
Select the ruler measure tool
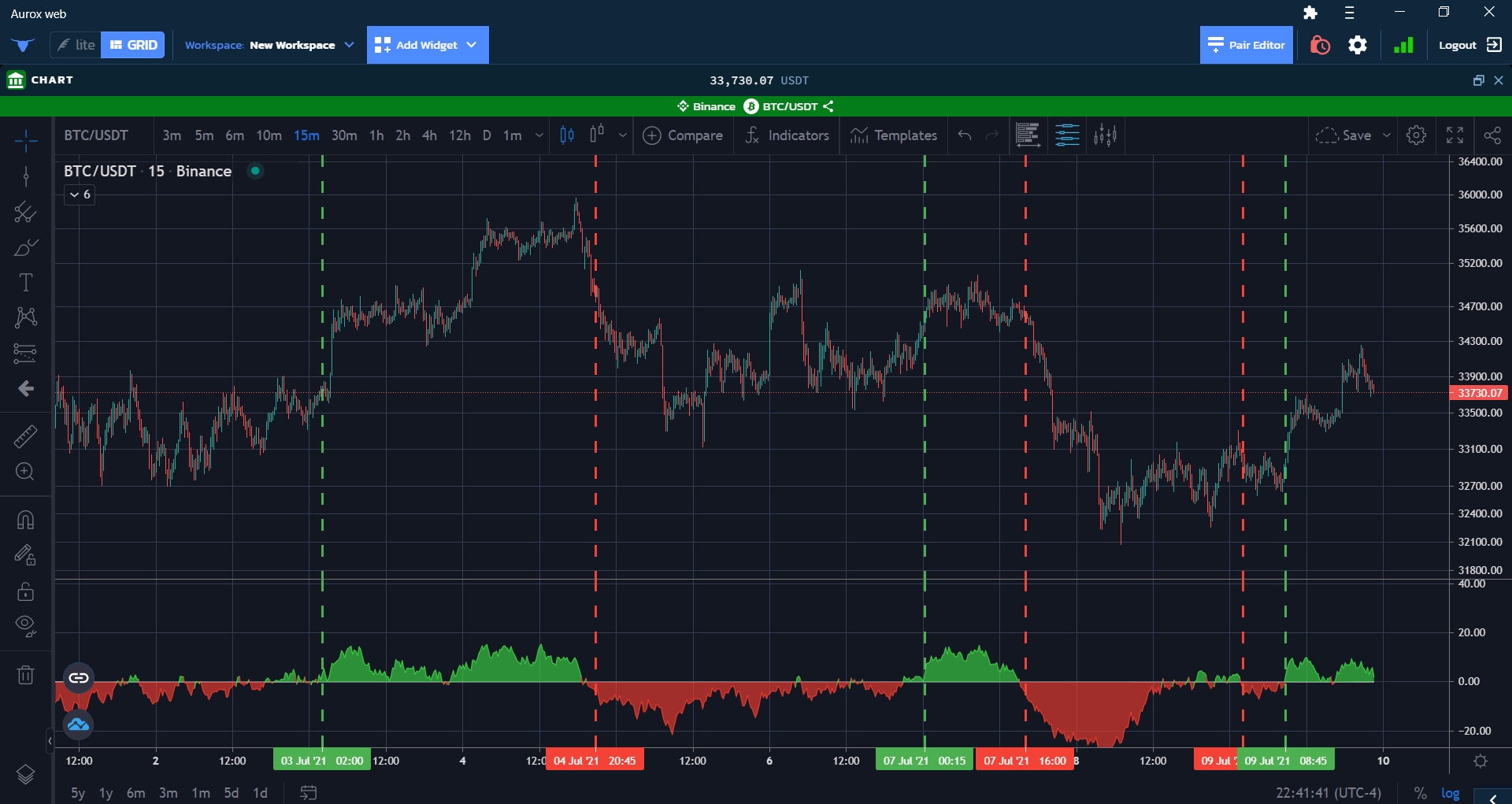click(25, 436)
